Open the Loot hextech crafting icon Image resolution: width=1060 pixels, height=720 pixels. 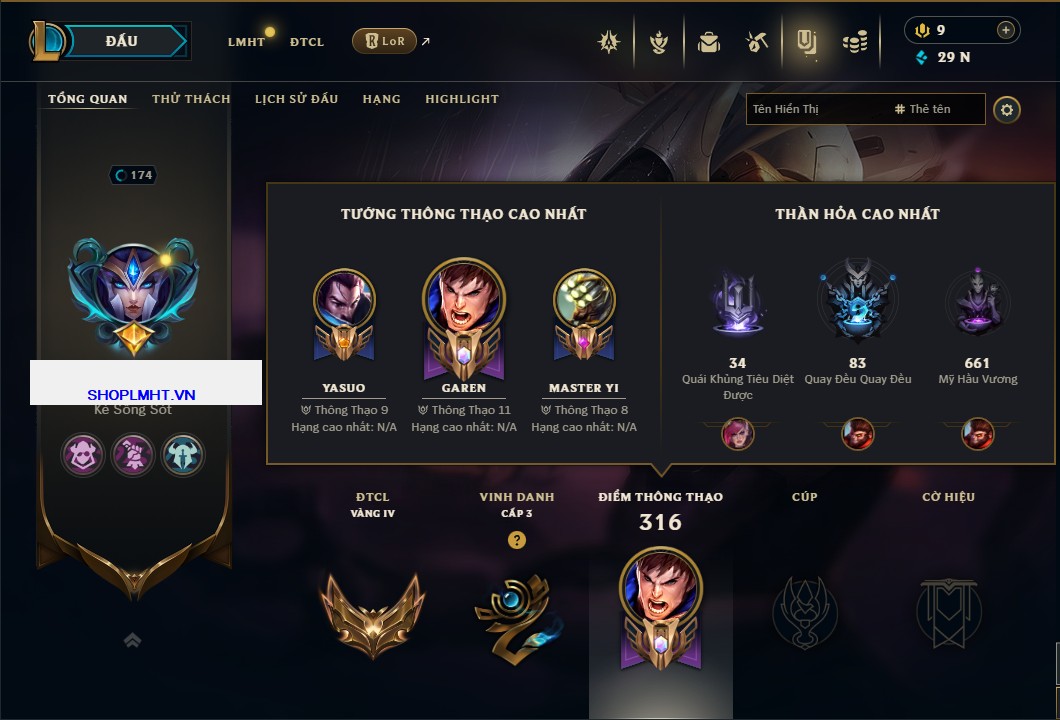(x=757, y=42)
